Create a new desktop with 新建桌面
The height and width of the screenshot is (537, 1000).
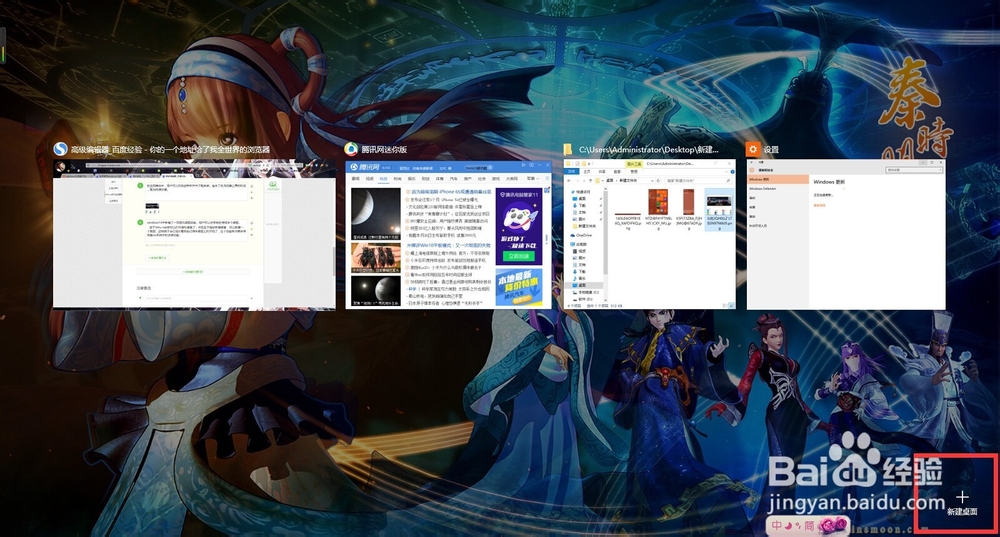click(x=962, y=503)
